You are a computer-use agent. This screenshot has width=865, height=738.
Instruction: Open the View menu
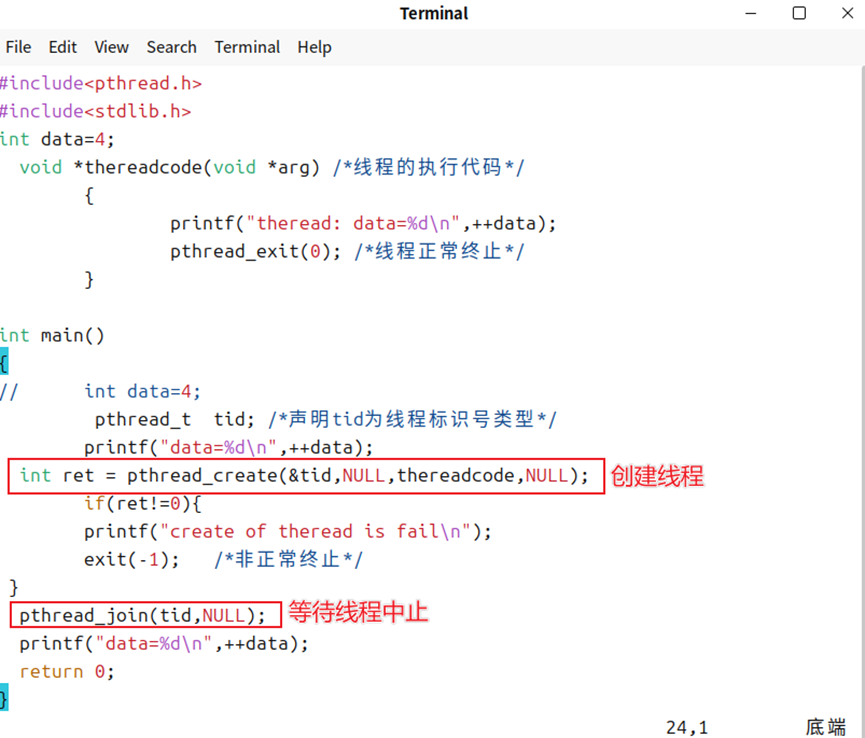pyautogui.click(x=111, y=47)
